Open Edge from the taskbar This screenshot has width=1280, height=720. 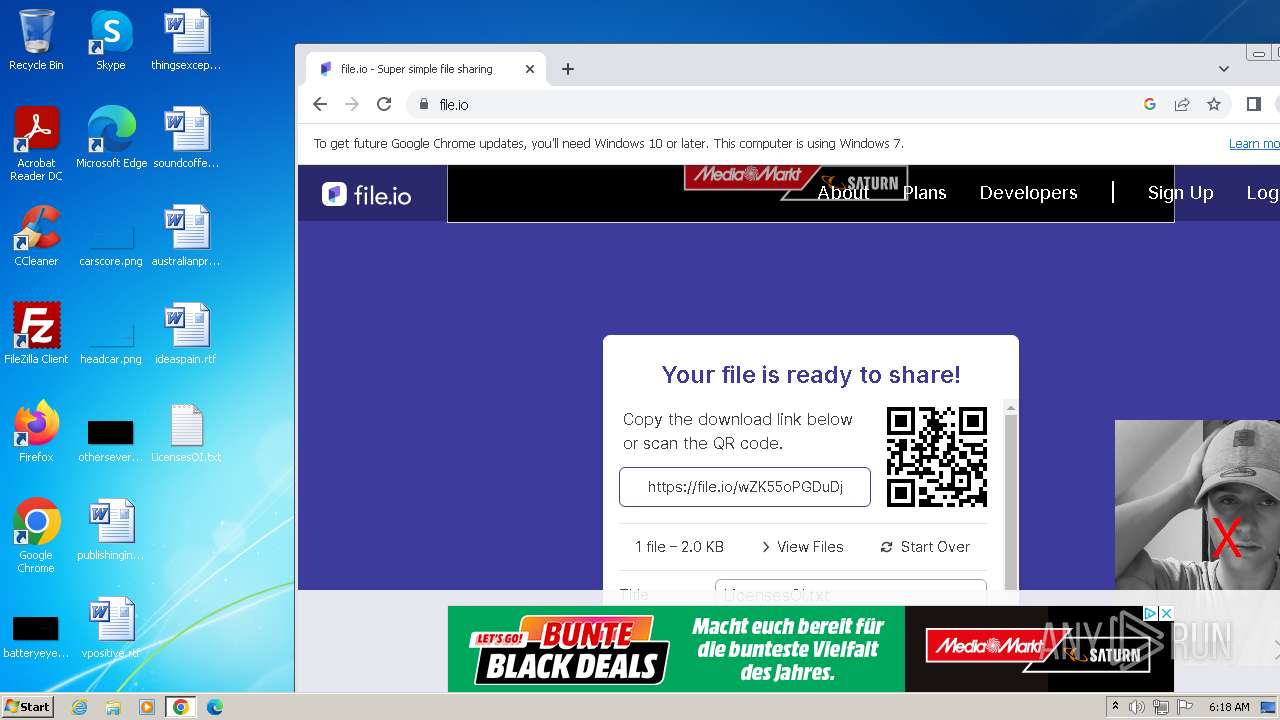pos(214,707)
